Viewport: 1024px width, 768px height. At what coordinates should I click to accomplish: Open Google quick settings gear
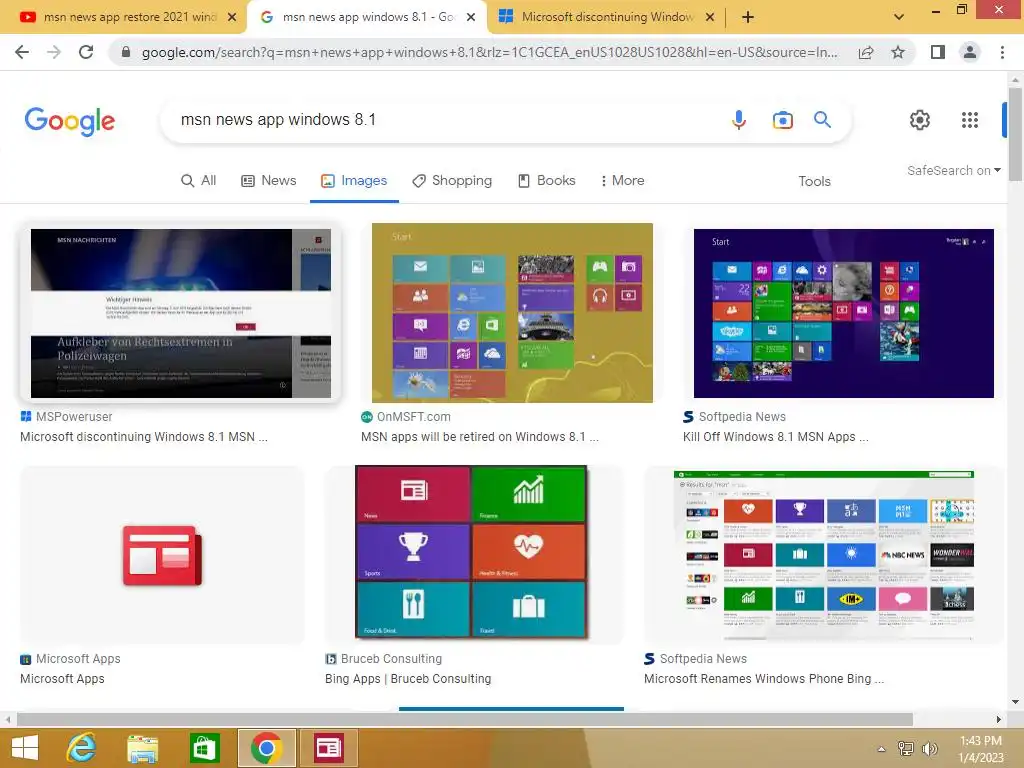point(920,120)
